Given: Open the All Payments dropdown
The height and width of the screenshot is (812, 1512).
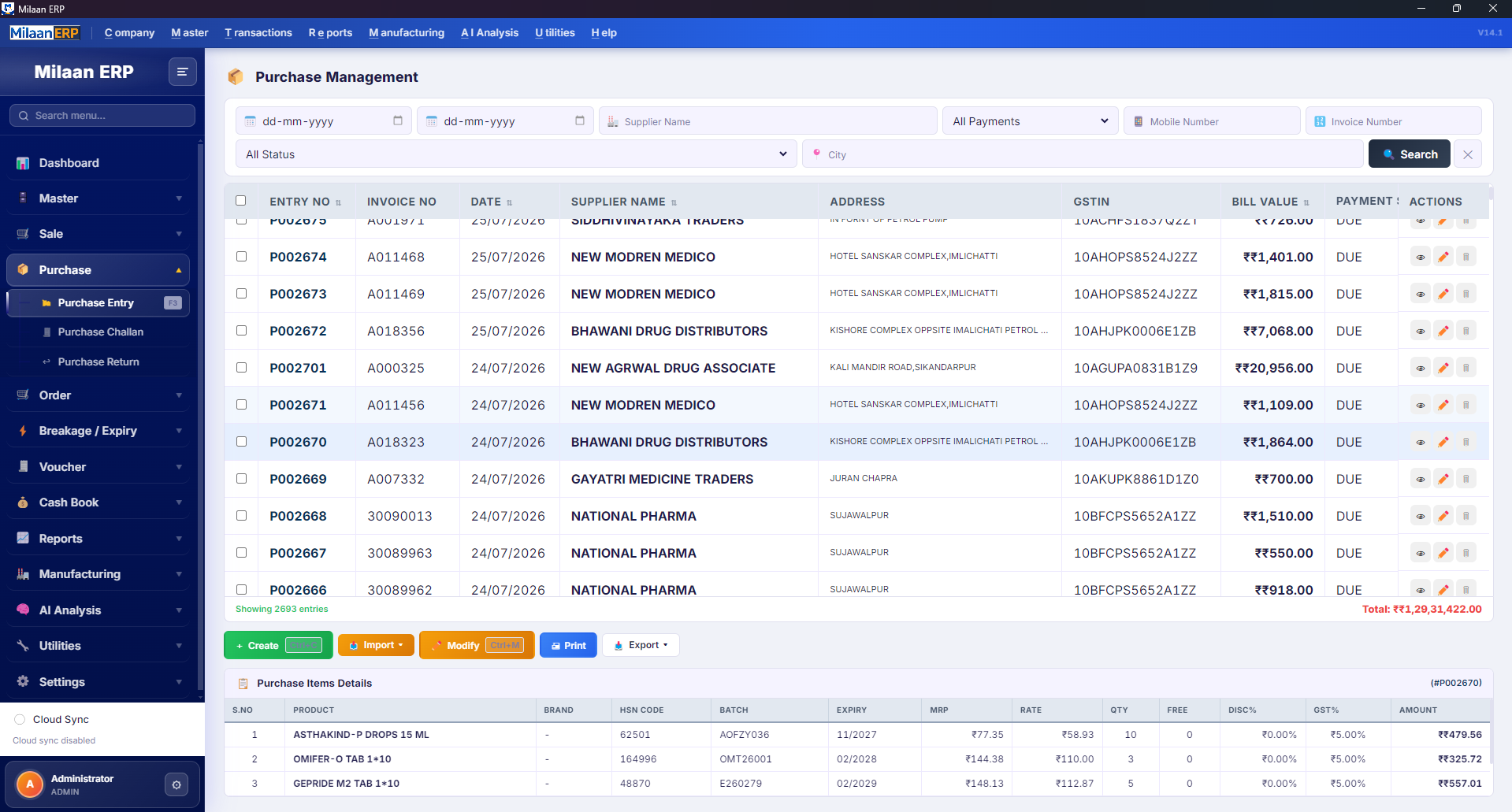Looking at the screenshot, I should pos(1030,121).
